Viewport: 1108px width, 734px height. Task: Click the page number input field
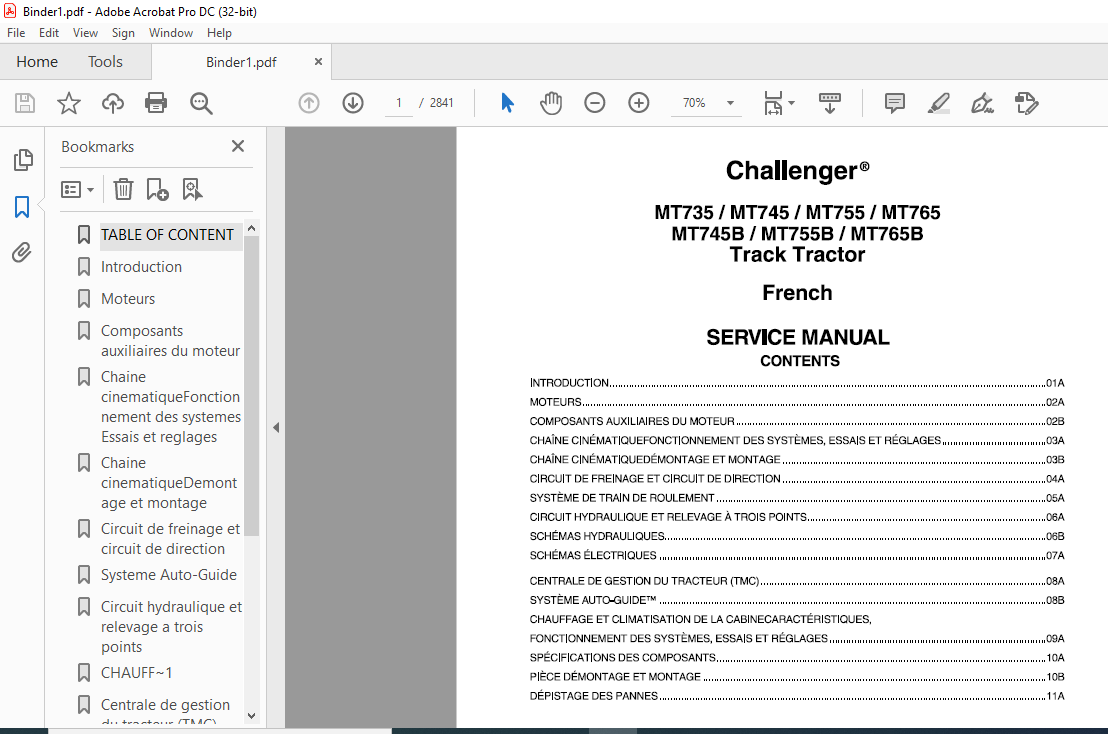(399, 103)
